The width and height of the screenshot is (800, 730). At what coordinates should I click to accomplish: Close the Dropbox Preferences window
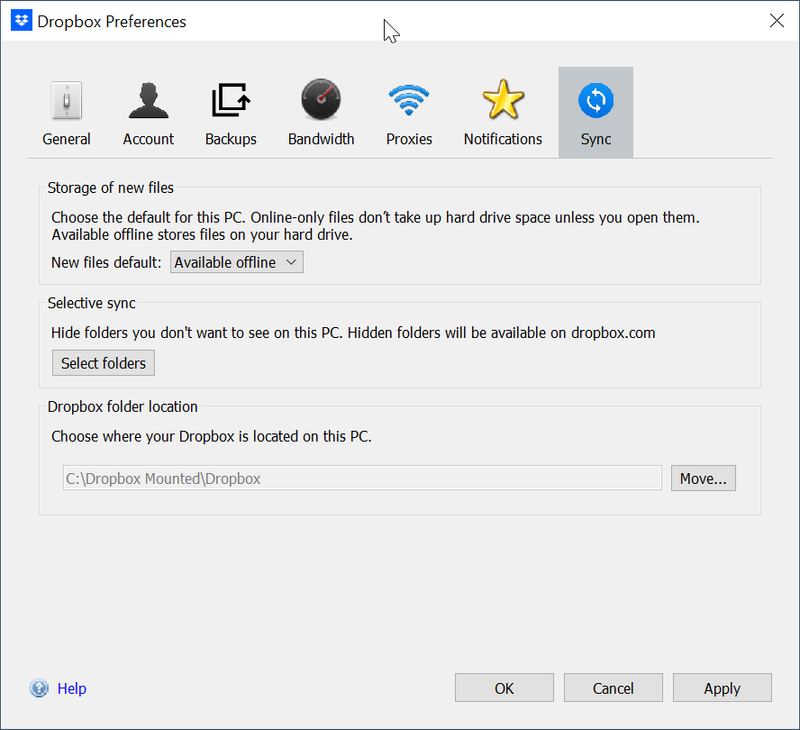coord(776,21)
